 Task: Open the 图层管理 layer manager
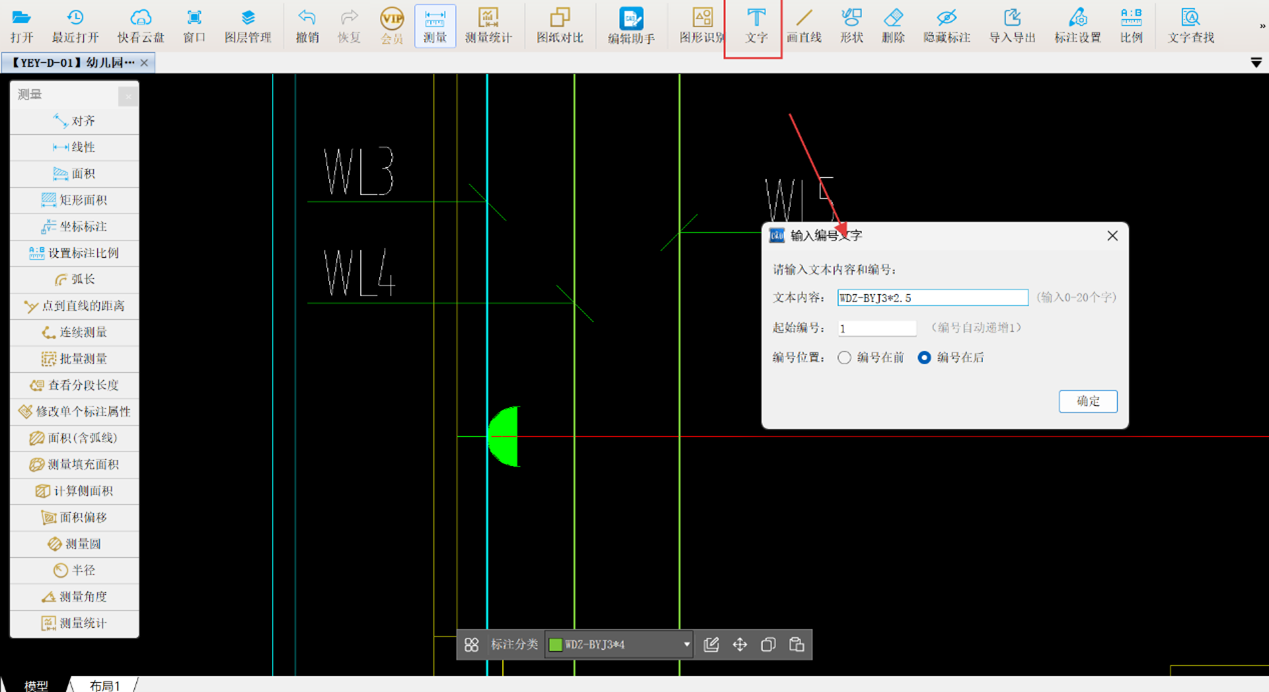click(247, 25)
